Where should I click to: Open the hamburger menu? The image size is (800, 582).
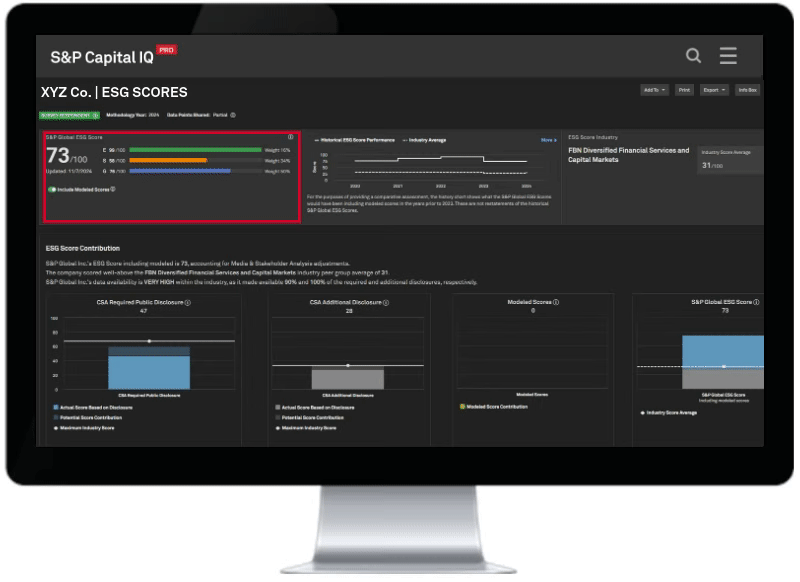[728, 56]
